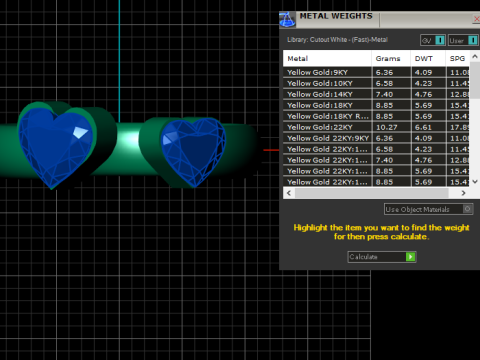This screenshot has height=360, width=480.
Task: Click the 6.61 DWT cell
Action: (x=428, y=127)
